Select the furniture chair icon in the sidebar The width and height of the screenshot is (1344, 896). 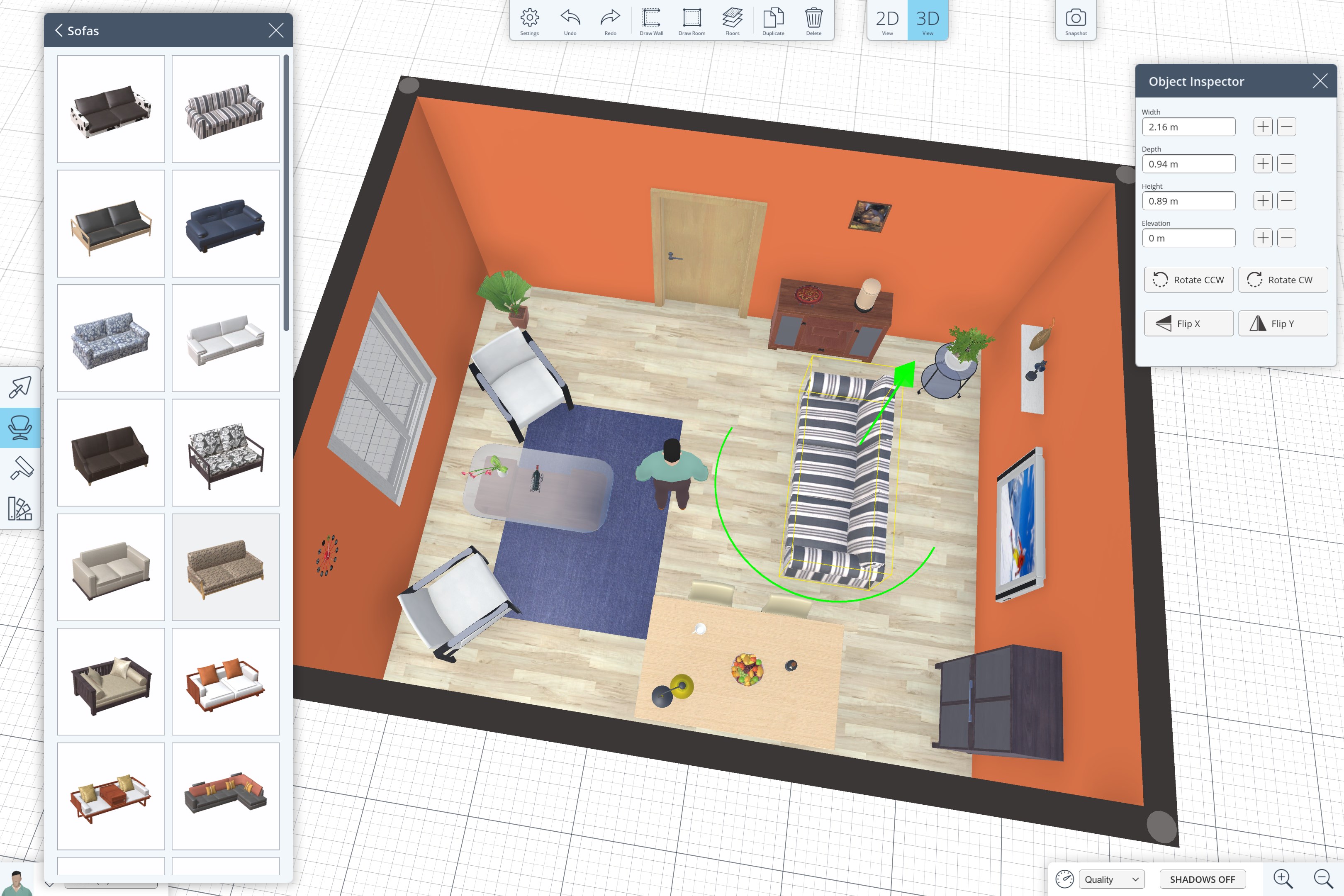tap(20, 427)
